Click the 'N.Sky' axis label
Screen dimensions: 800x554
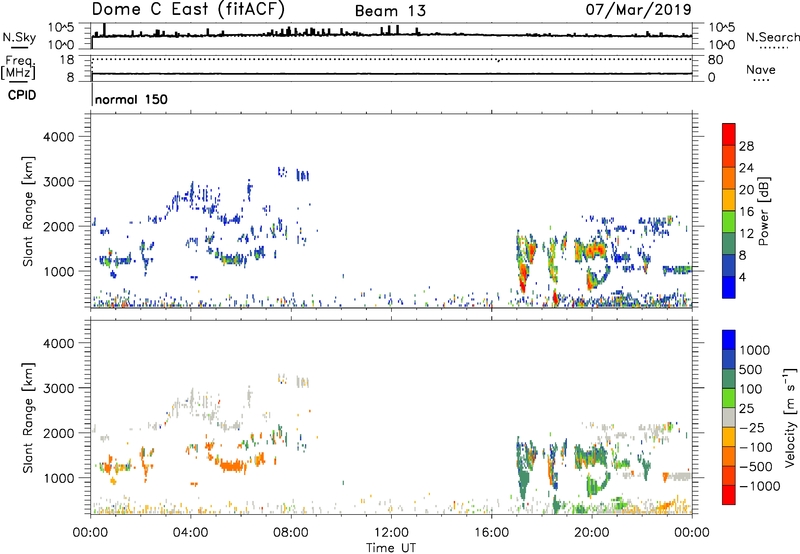[19, 37]
